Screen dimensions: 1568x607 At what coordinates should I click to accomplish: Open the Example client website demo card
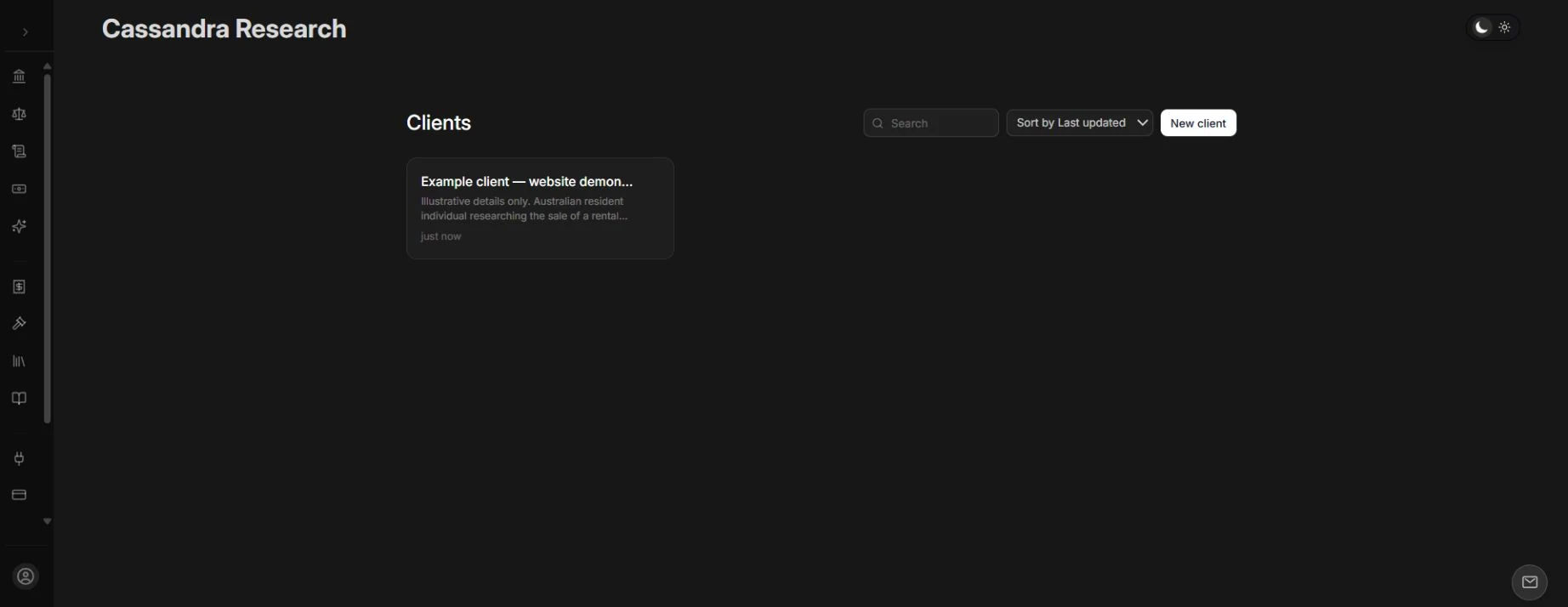tap(540, 208)
